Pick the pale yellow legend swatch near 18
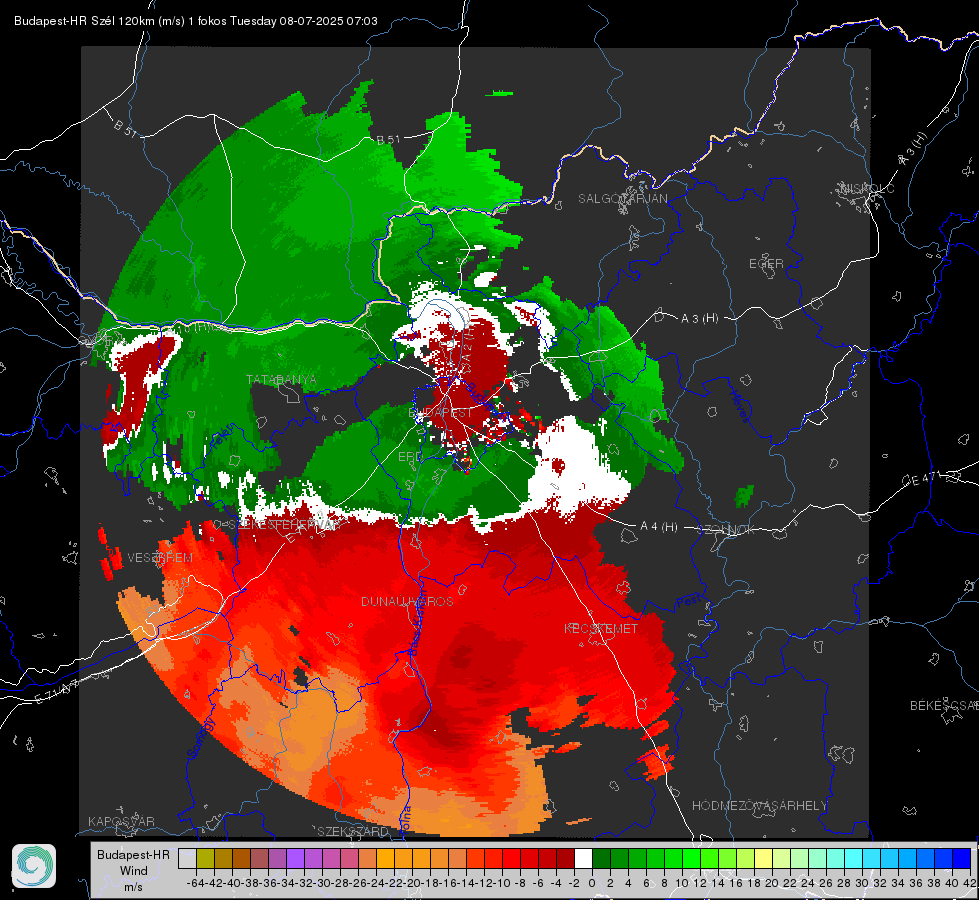 [x=764, y=859]
